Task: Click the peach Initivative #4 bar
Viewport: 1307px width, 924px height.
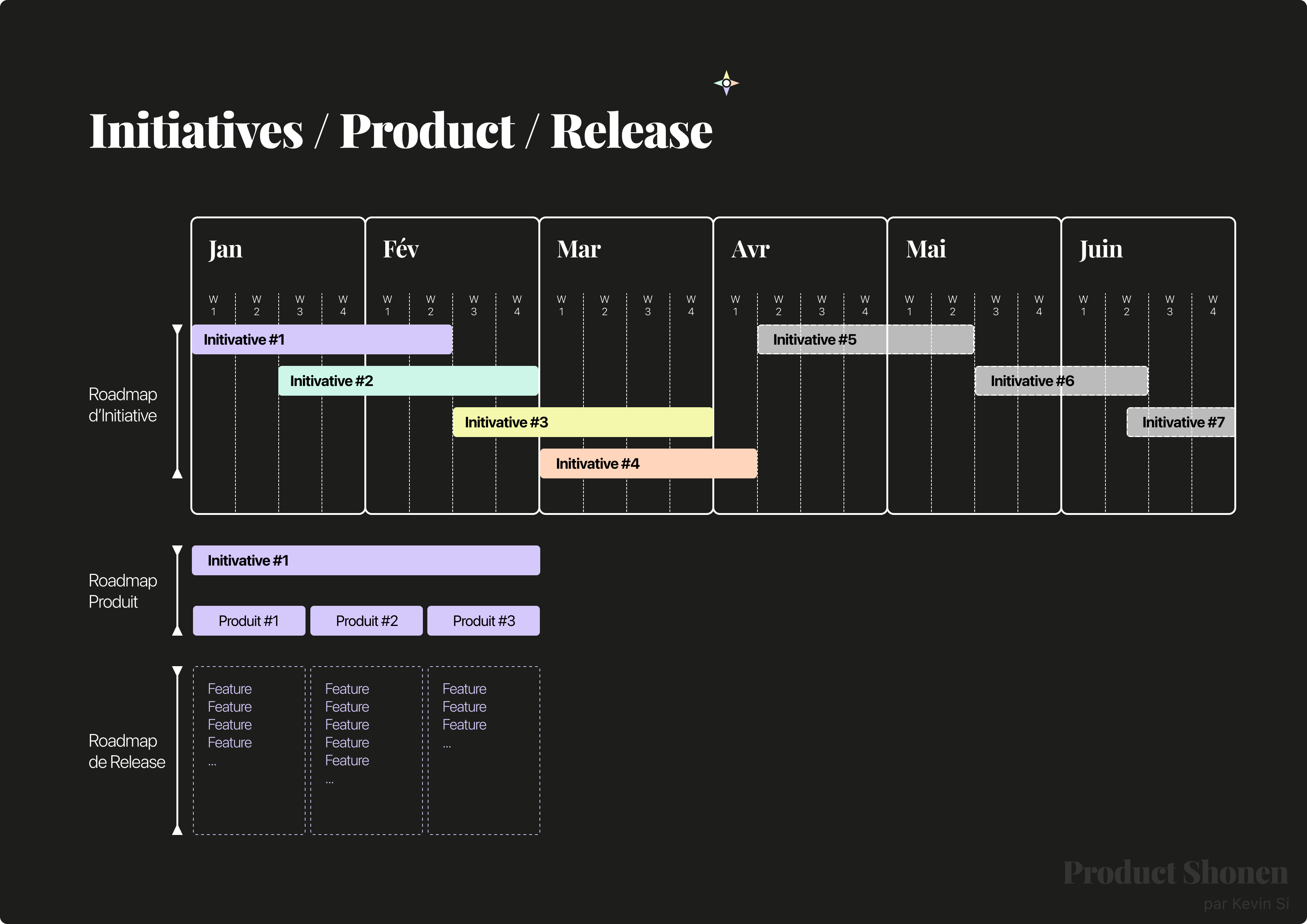Action: (x=648, y=463)
